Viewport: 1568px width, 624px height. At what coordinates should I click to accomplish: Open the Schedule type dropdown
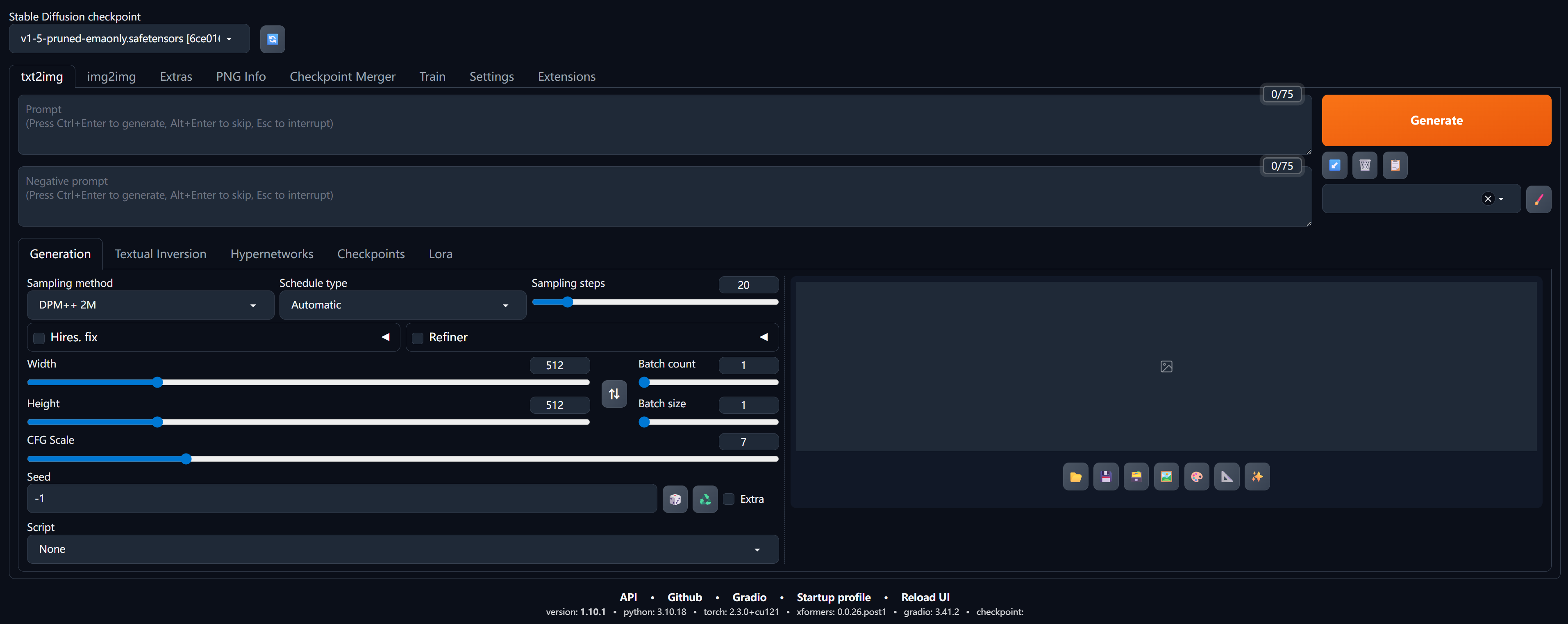(402, 305)
